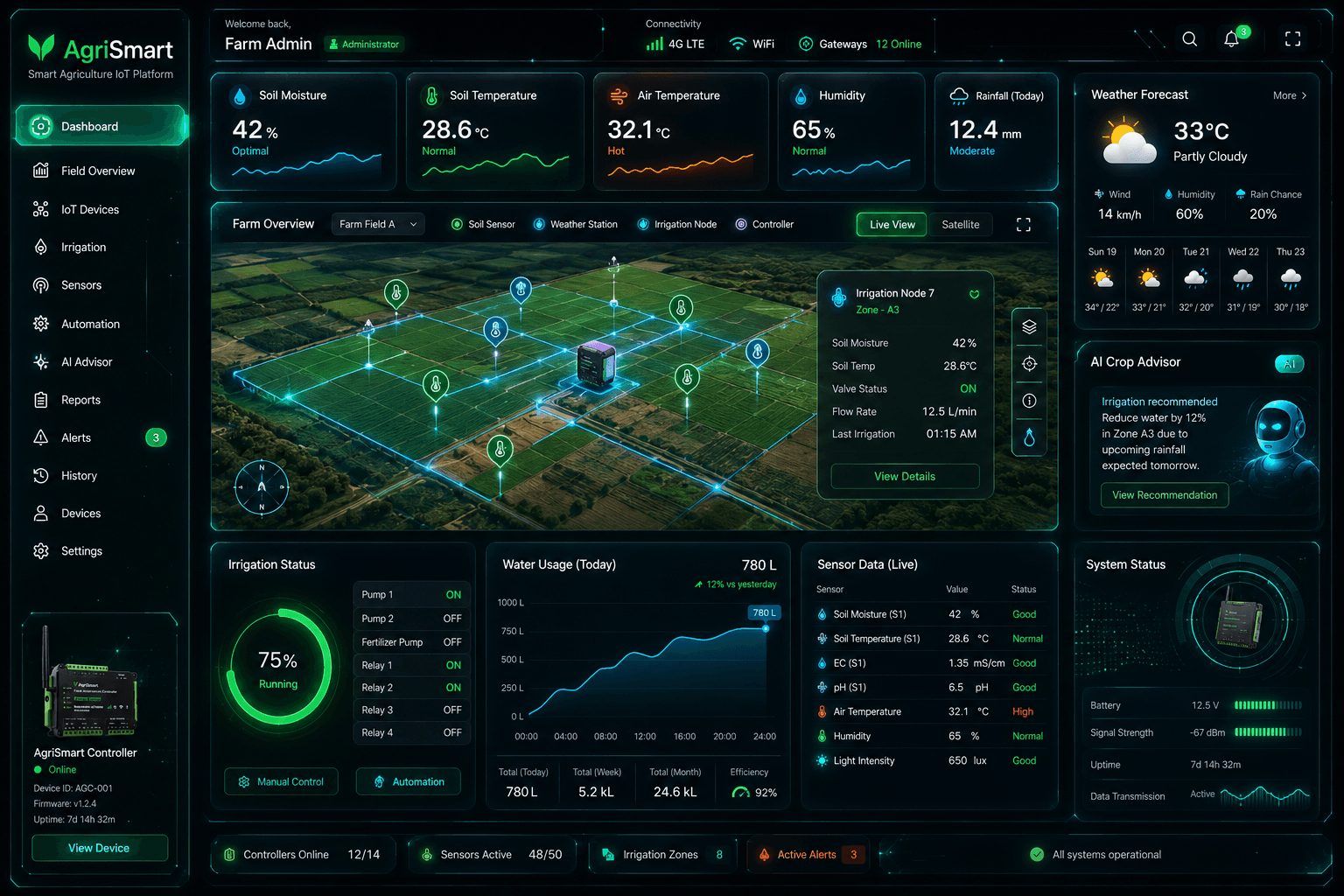Viewport: 1344px width, 896px height.
Task: Click the View Details button for Node 7
Action: 905,476
